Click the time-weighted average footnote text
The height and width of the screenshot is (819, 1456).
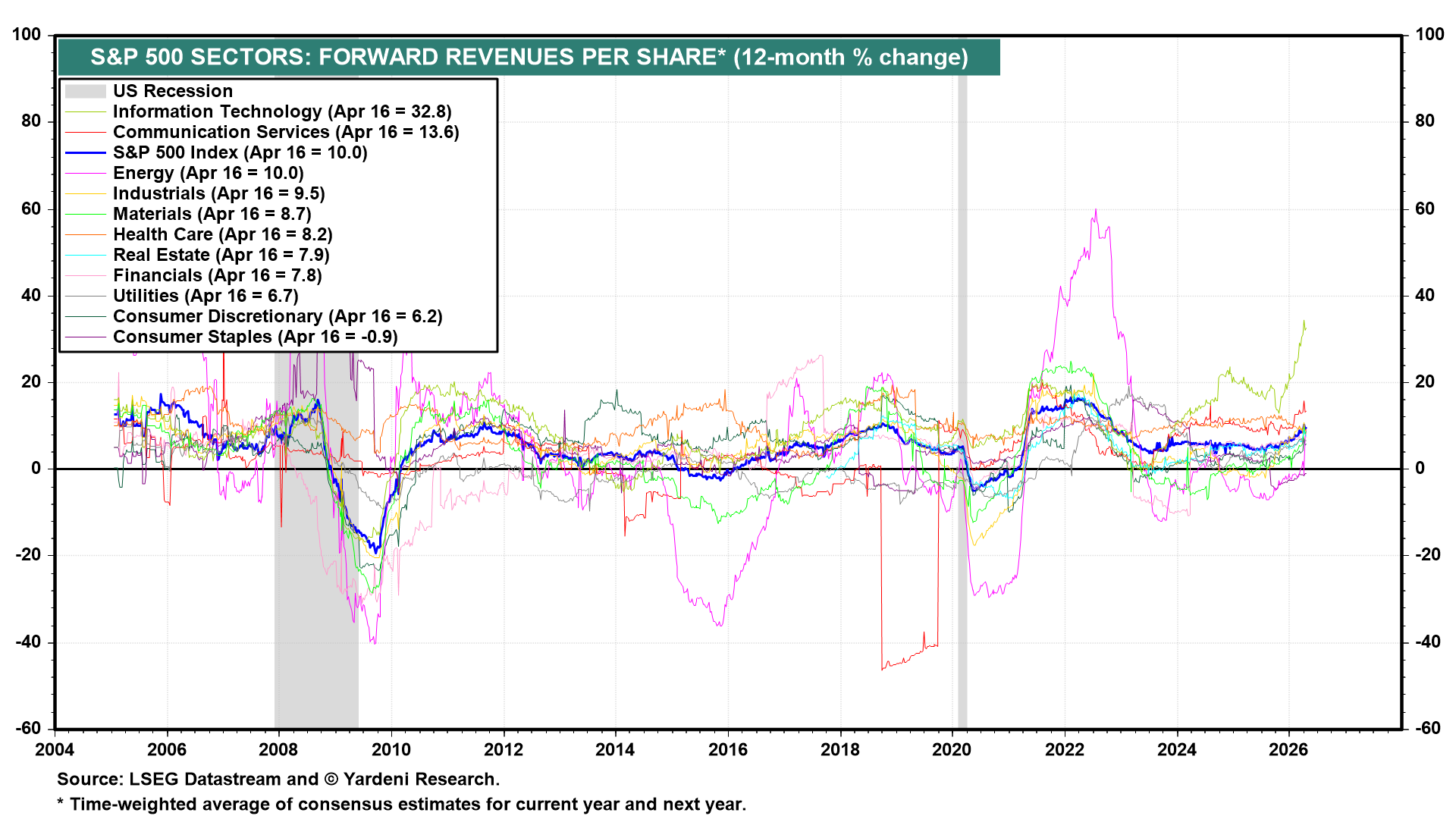click(x=402, y=805)
